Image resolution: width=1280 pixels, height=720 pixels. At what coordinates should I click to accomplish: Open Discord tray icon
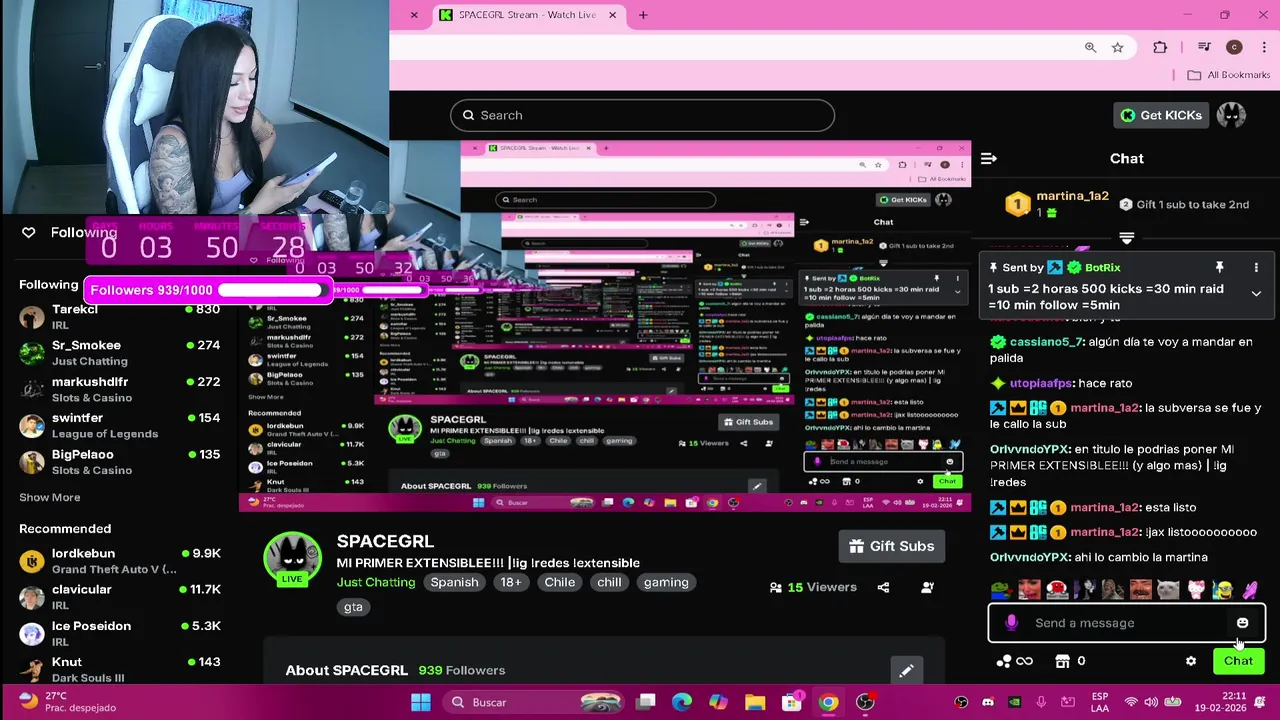pyautogui.click(x=988, y=702)
